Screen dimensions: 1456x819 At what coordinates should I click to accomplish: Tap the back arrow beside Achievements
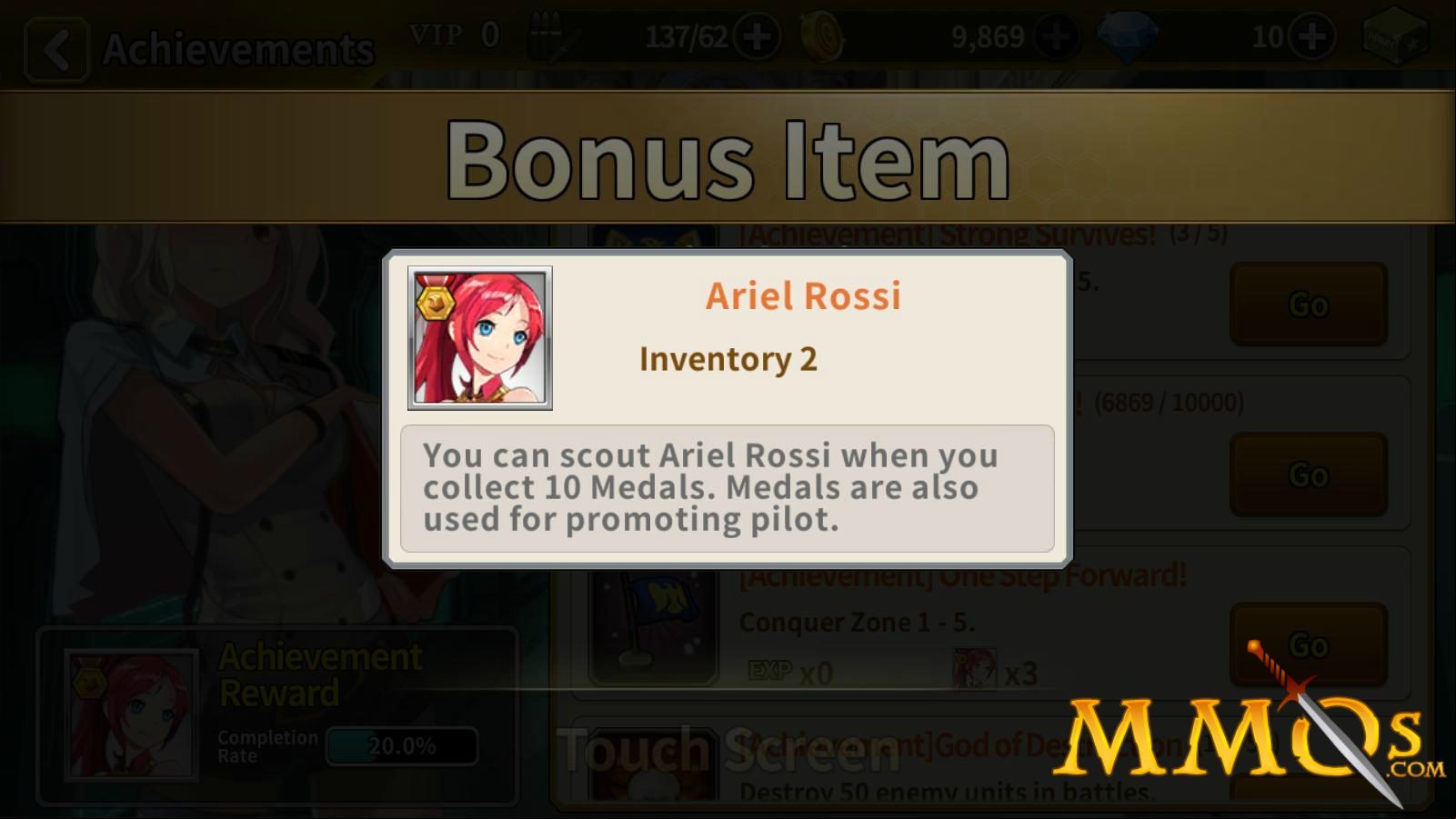pyautogui.click(x=56, y=50)
